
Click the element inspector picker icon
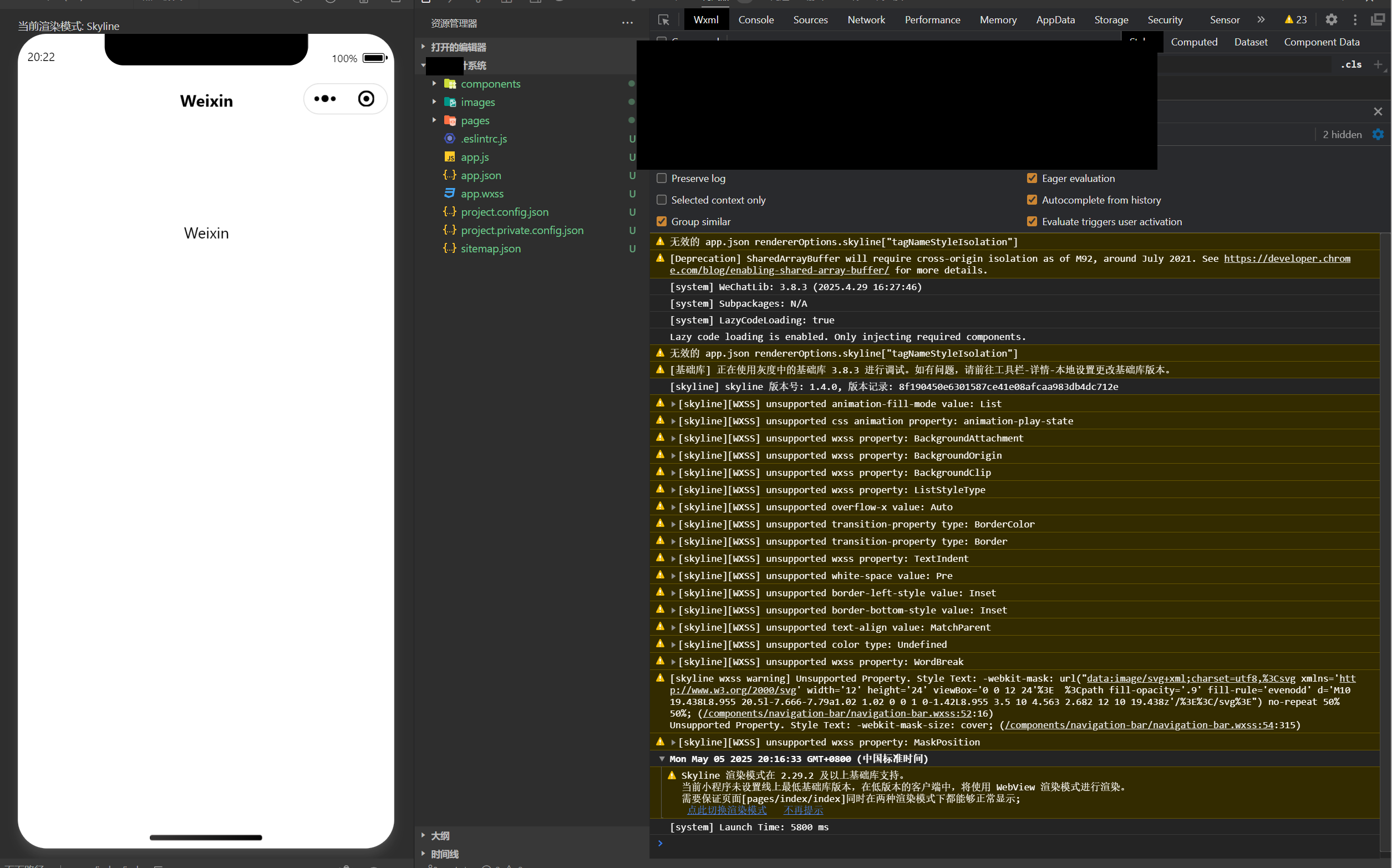click(x=664, y=20)
